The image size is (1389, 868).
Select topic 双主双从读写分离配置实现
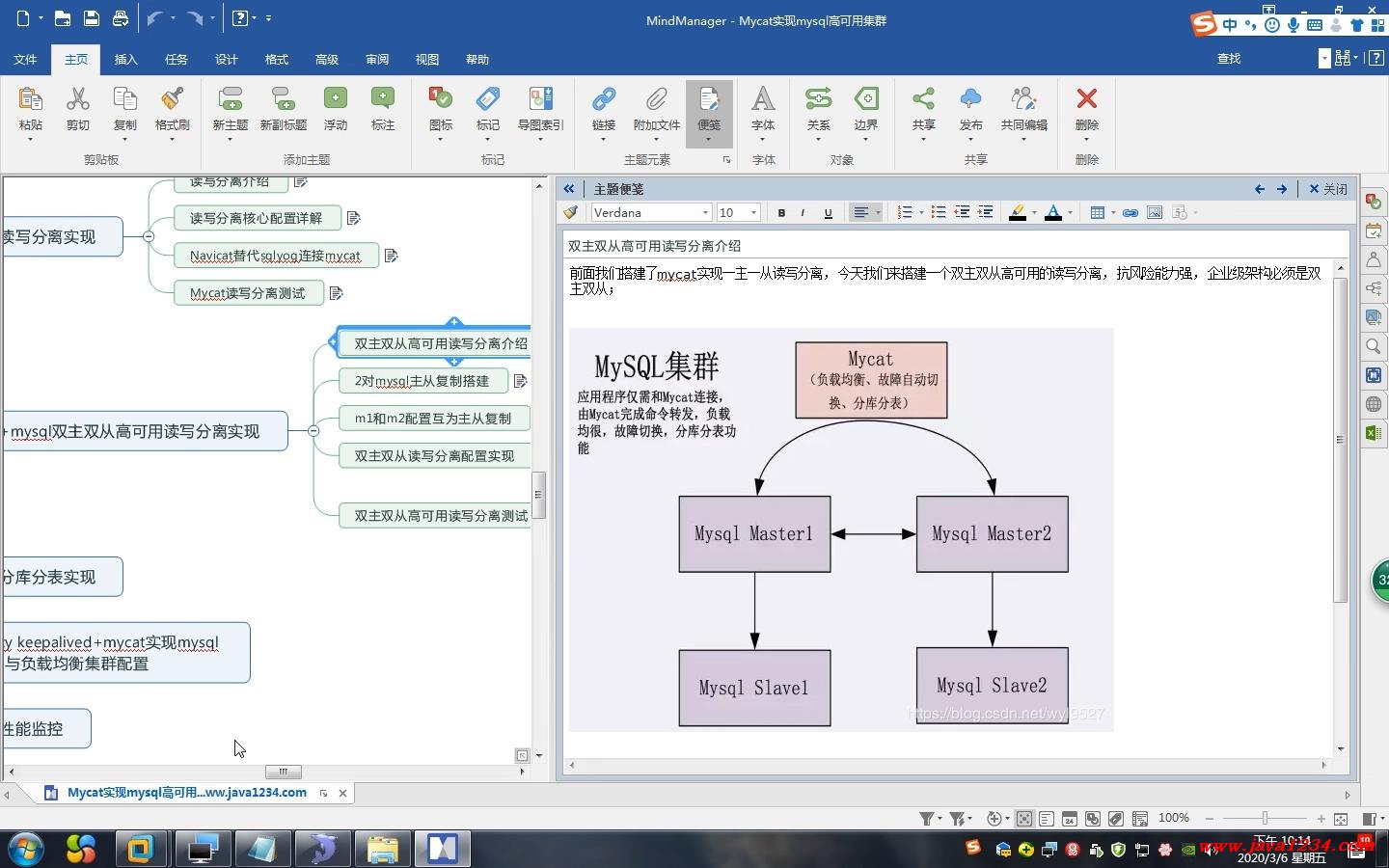click(x=434, y=456)
